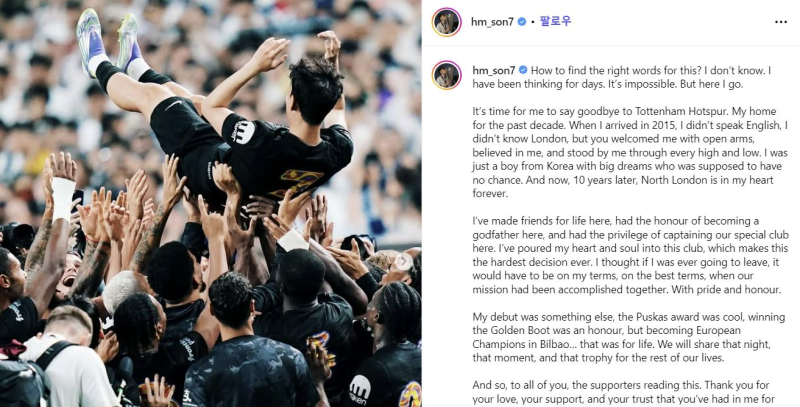Click header profile avatar of hm_son7

click(446, 22)
